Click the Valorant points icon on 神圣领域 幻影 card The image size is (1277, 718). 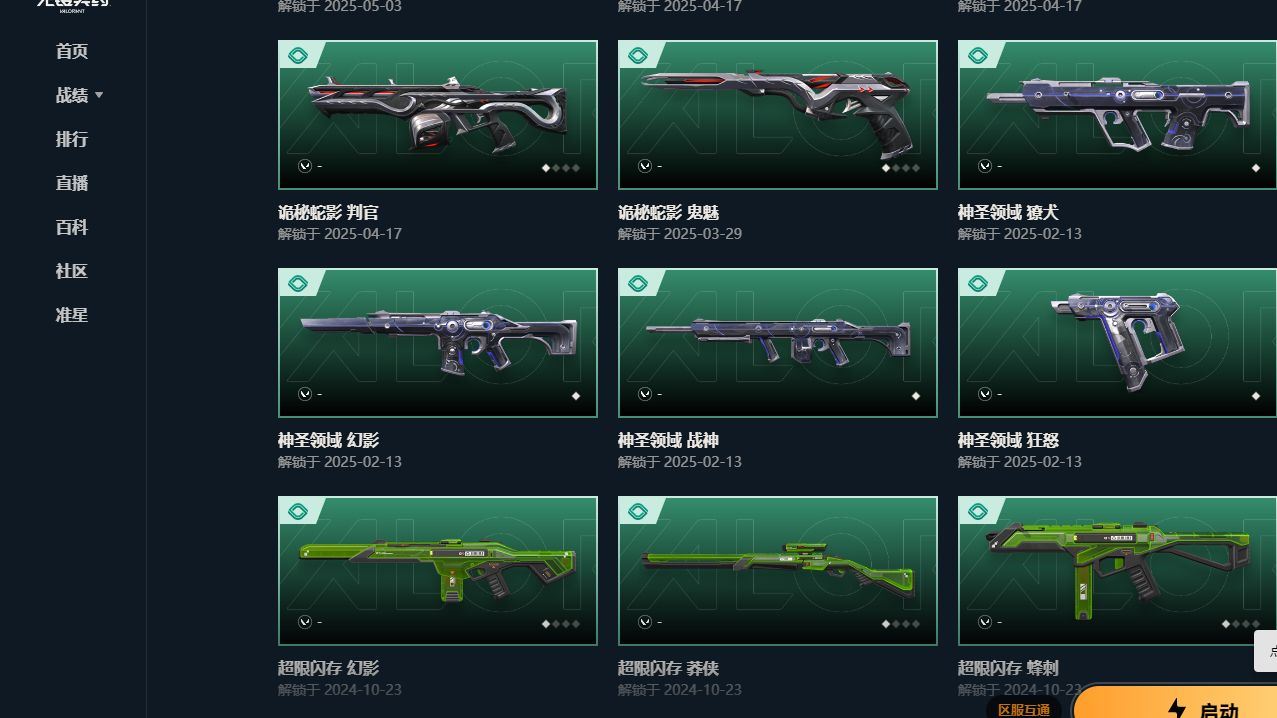(x=305, y=394)
